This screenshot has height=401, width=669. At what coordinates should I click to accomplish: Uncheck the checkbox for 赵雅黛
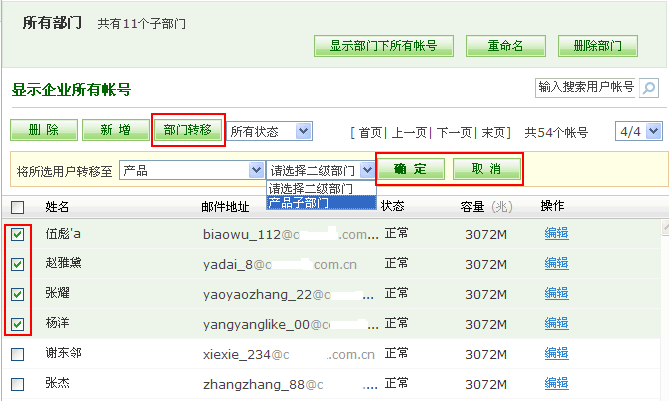[x=18, y=265]
